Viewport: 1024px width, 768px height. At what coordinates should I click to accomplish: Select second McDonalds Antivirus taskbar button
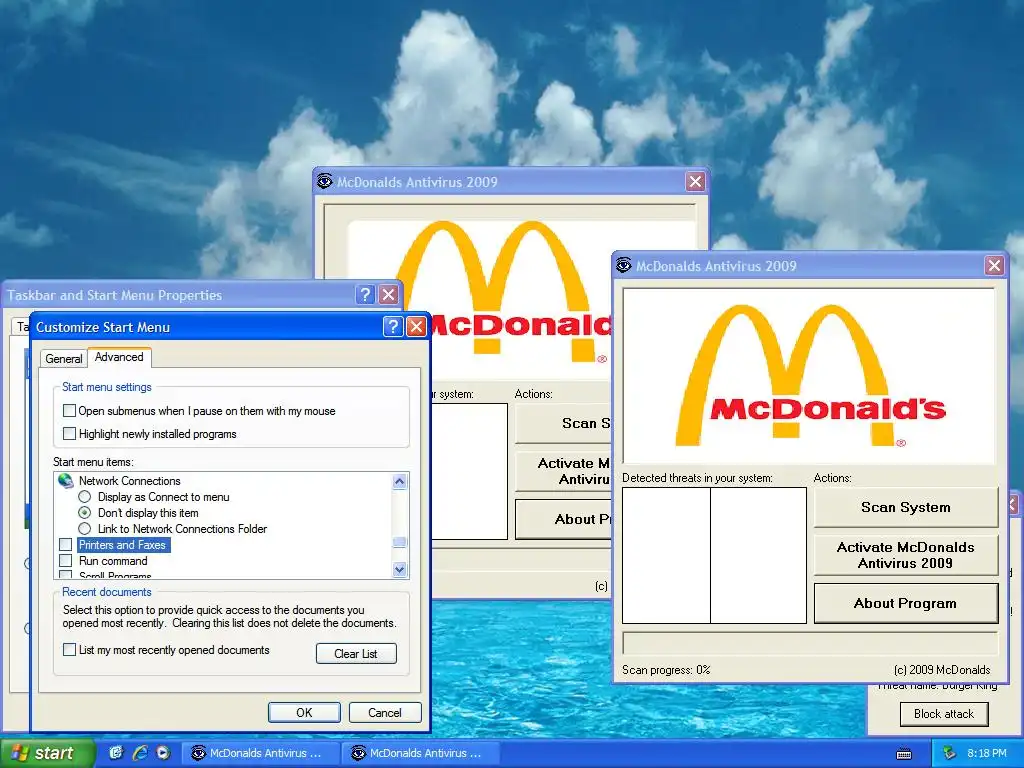click(x=420, y=753)
